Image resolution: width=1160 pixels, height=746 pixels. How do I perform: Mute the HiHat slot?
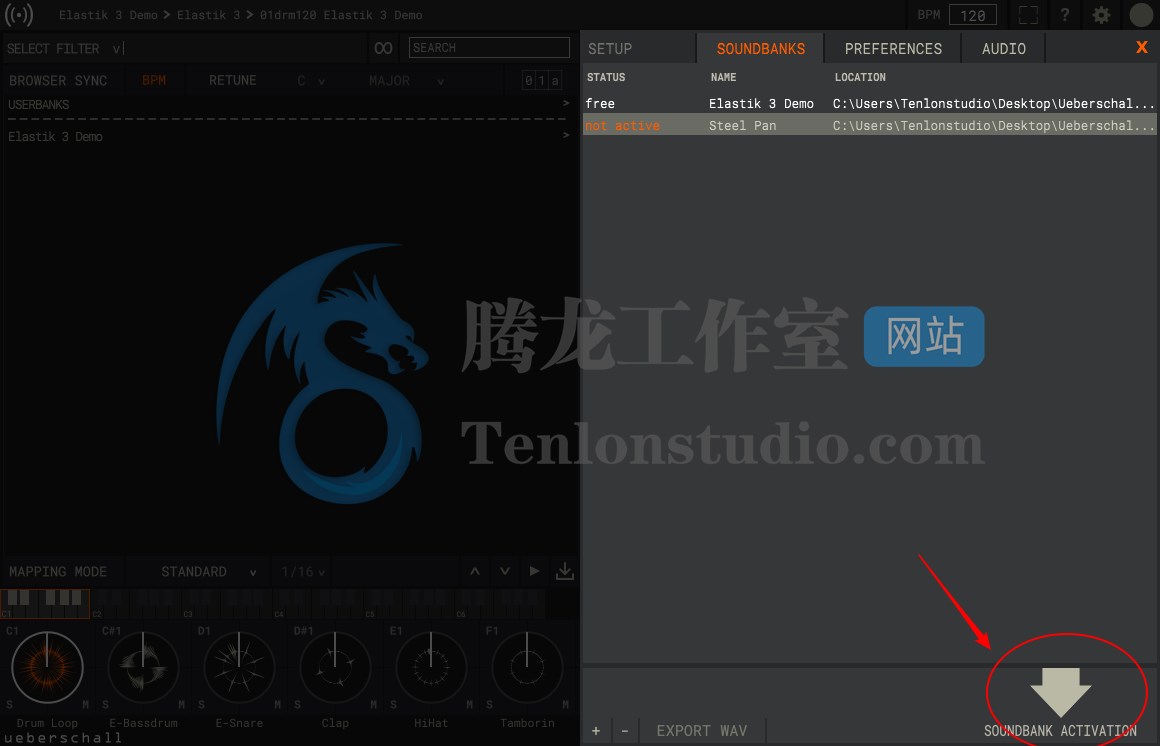(468, 705)
